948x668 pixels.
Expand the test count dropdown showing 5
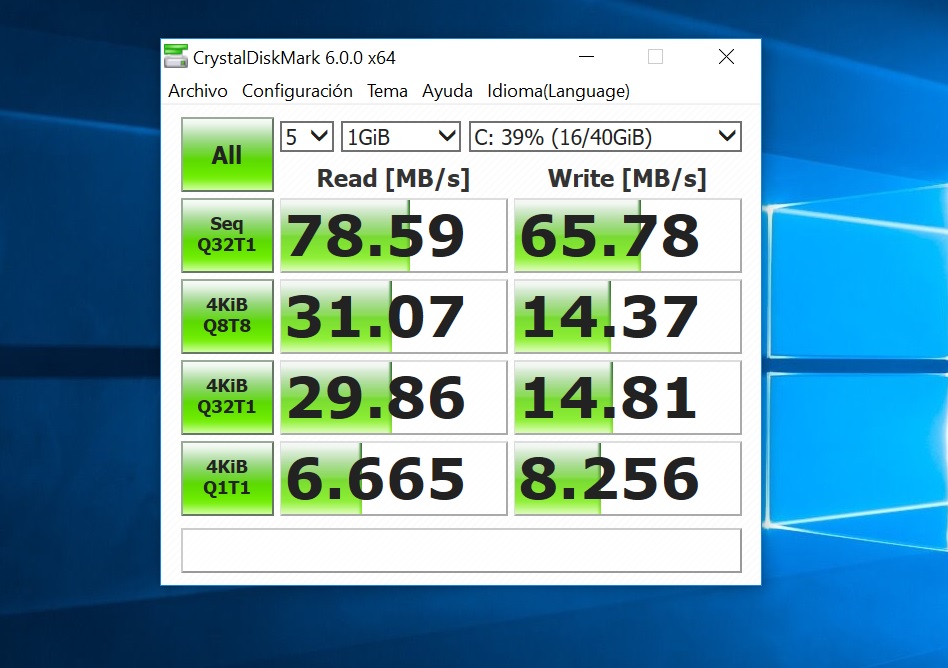tap(306, 137)
